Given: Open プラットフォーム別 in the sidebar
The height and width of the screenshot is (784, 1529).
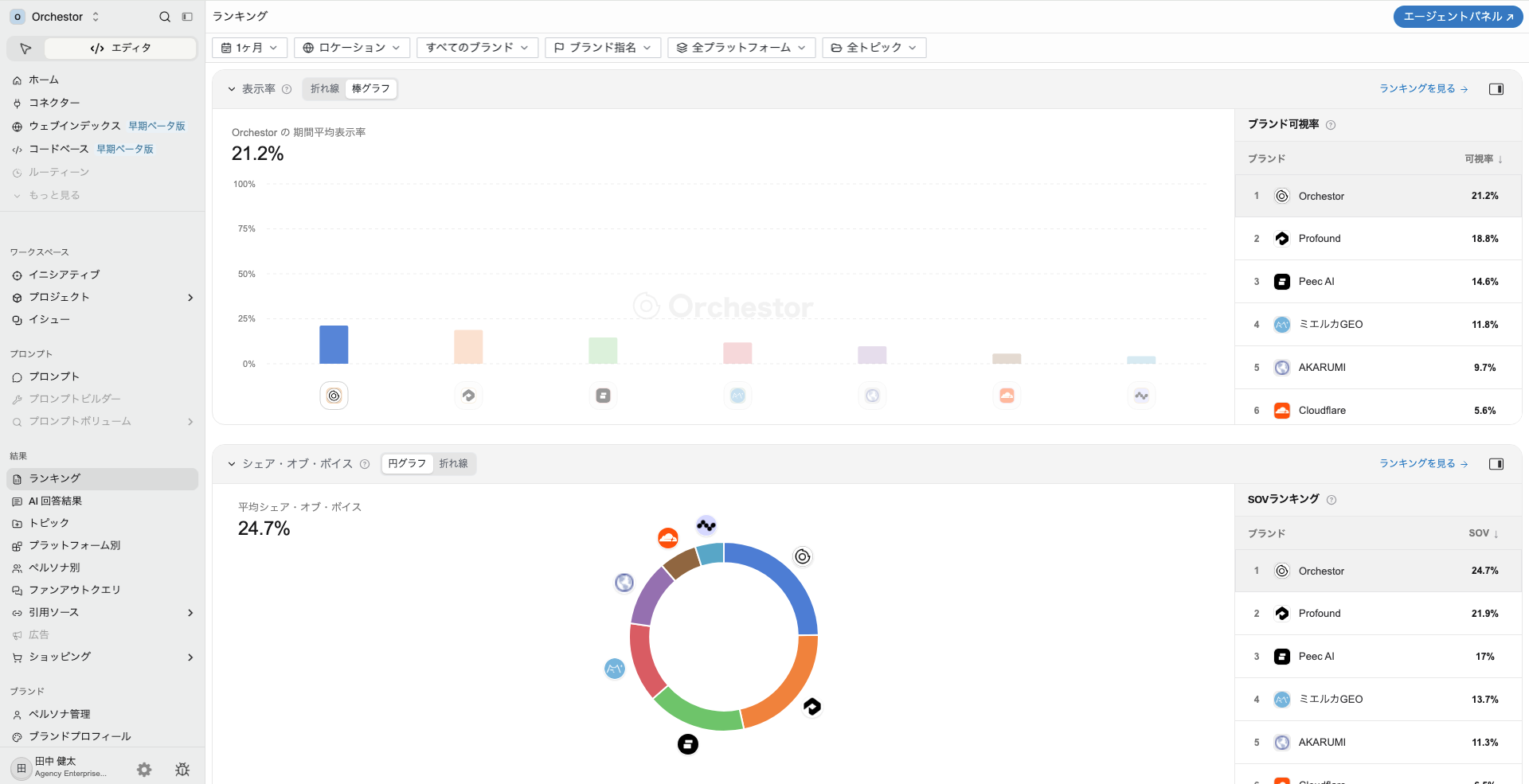Looking at the screenshot, I should 102,546.
